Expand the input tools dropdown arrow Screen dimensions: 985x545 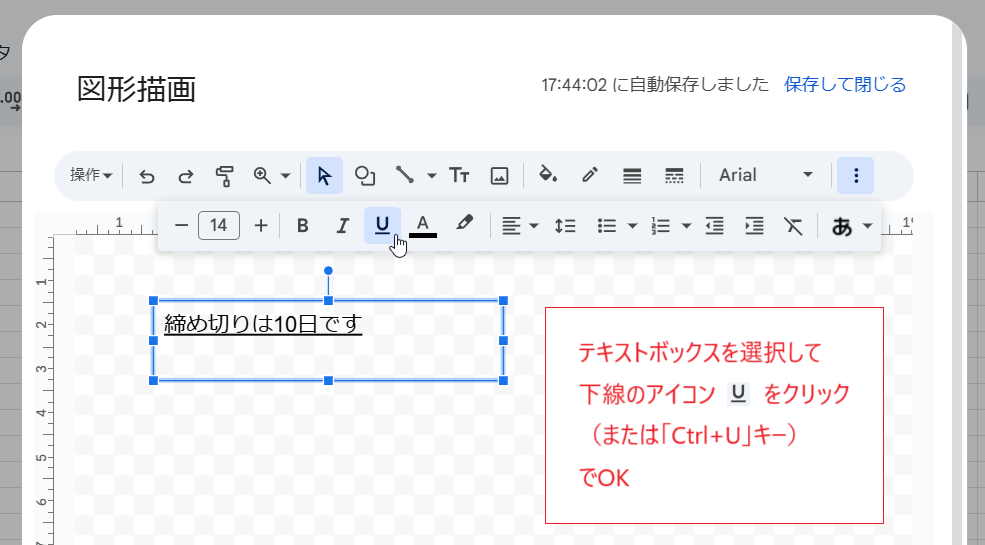pos(868,226)
